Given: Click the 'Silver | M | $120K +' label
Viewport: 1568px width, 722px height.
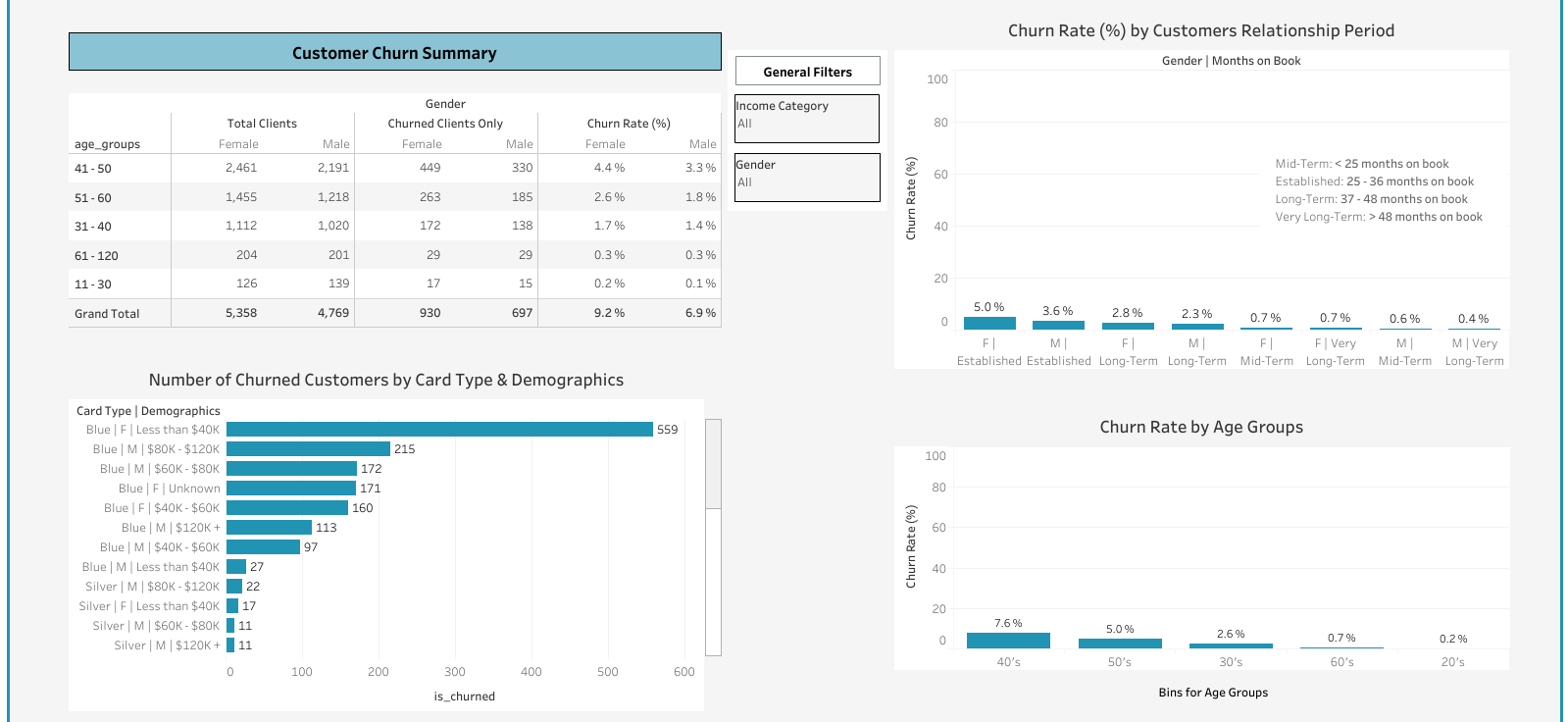Looking at the screenshot, I should (168, 645).
